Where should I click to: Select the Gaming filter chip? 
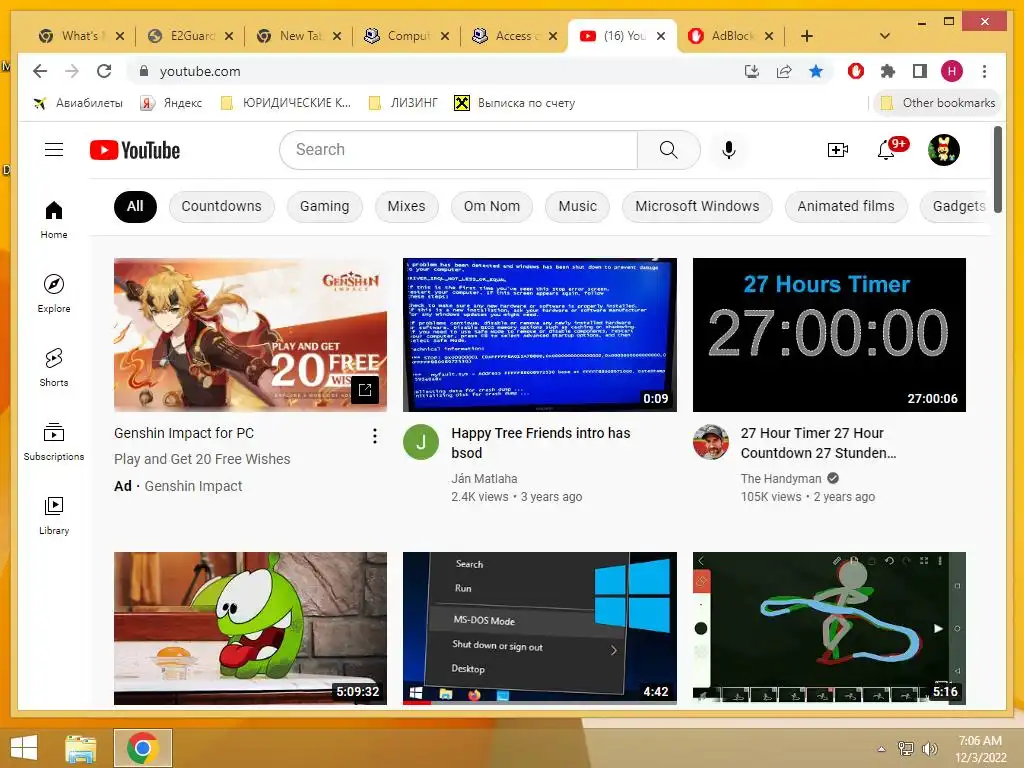[325, 206]
